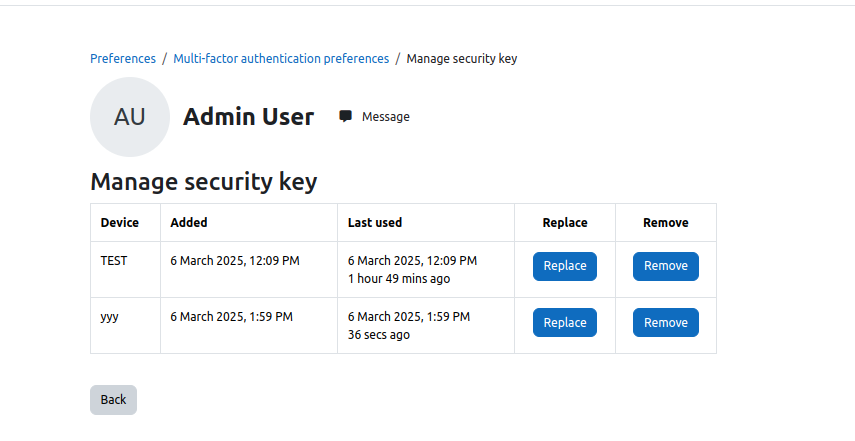Open Multi-factor authentication preferences breadcrumb
Image resolution: width=855 pixels, height=441 pixels.
(281, 58)
